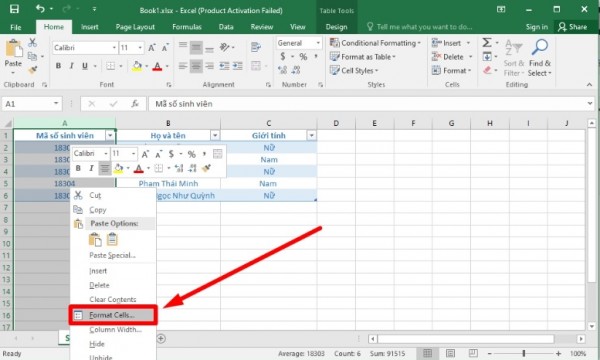Click the AutoSum sigma icon
This screenshot has height=360, width=600.
click(487, 42)
